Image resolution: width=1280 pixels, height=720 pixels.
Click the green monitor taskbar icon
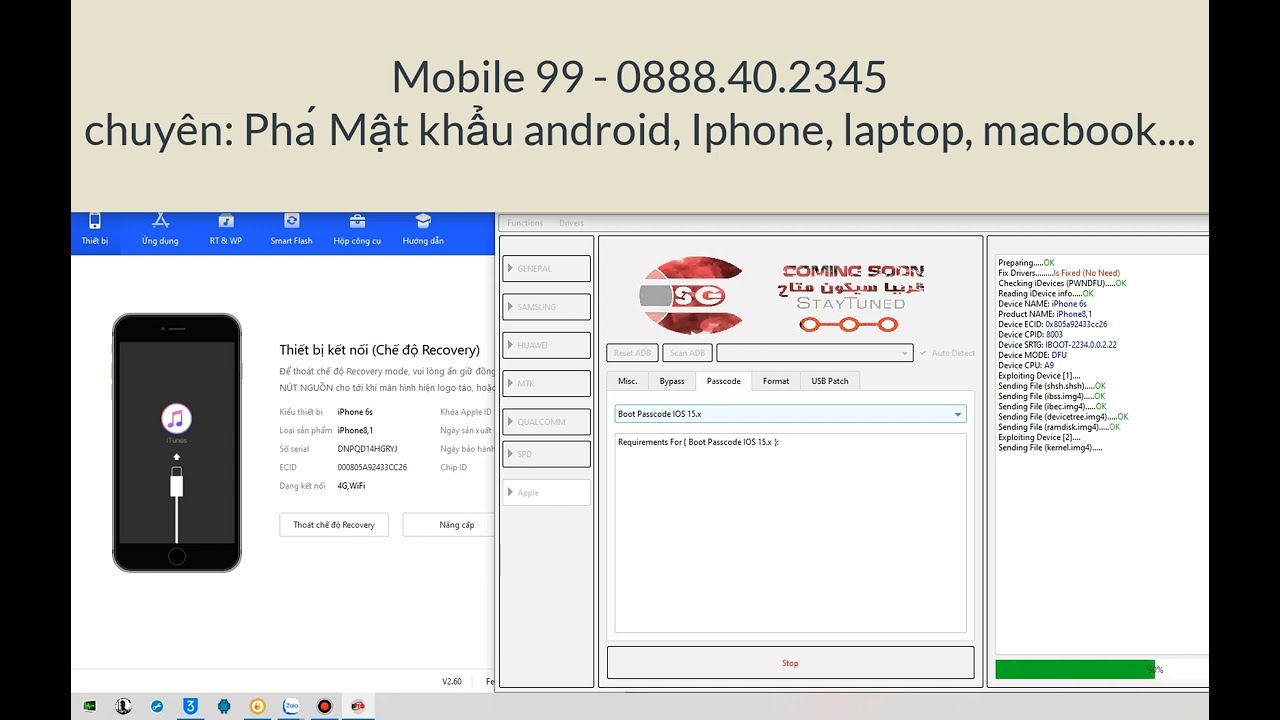89,706
